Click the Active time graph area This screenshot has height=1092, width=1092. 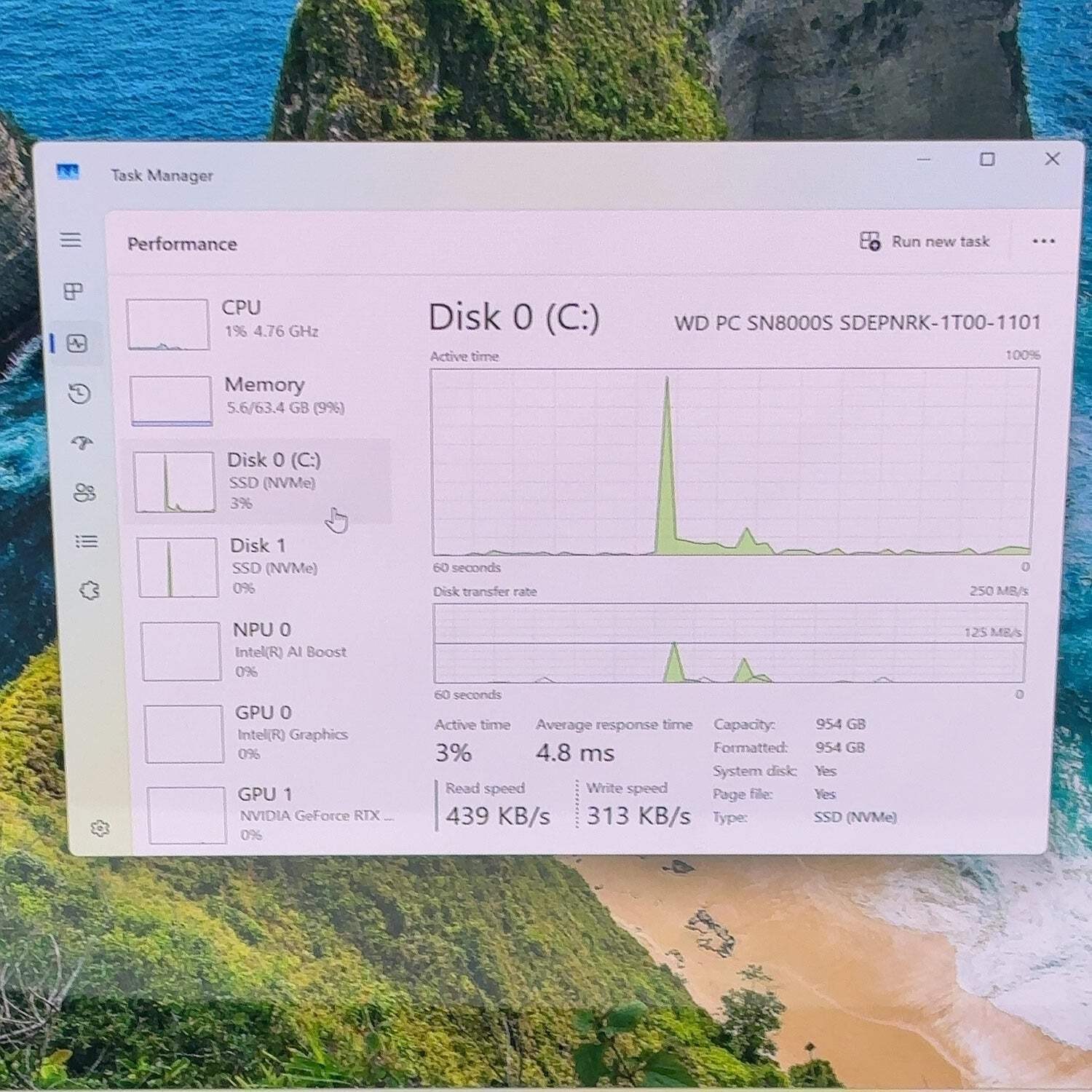click(x=735, y=462)
